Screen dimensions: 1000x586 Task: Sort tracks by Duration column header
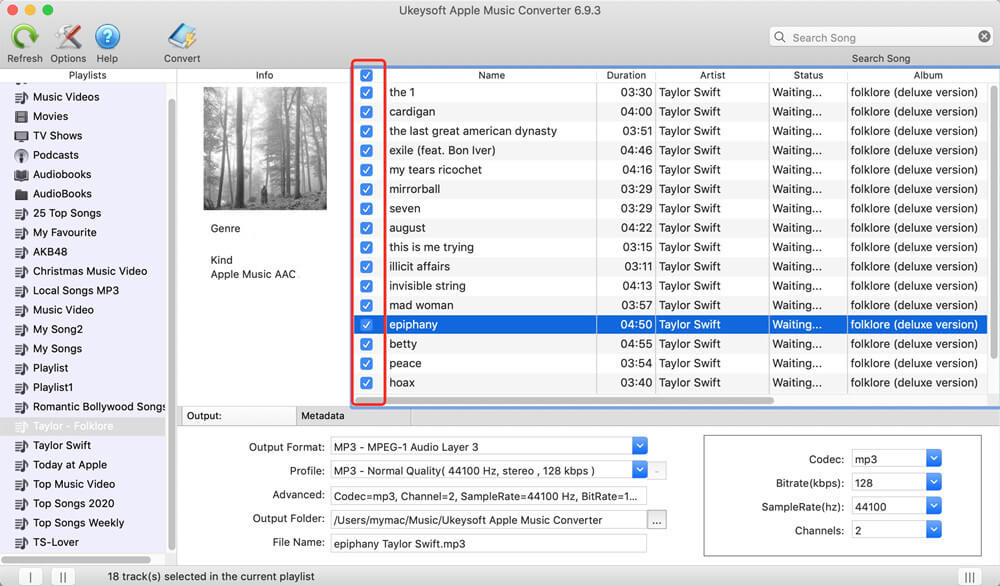pyautogui.click(x=626, y=75)
